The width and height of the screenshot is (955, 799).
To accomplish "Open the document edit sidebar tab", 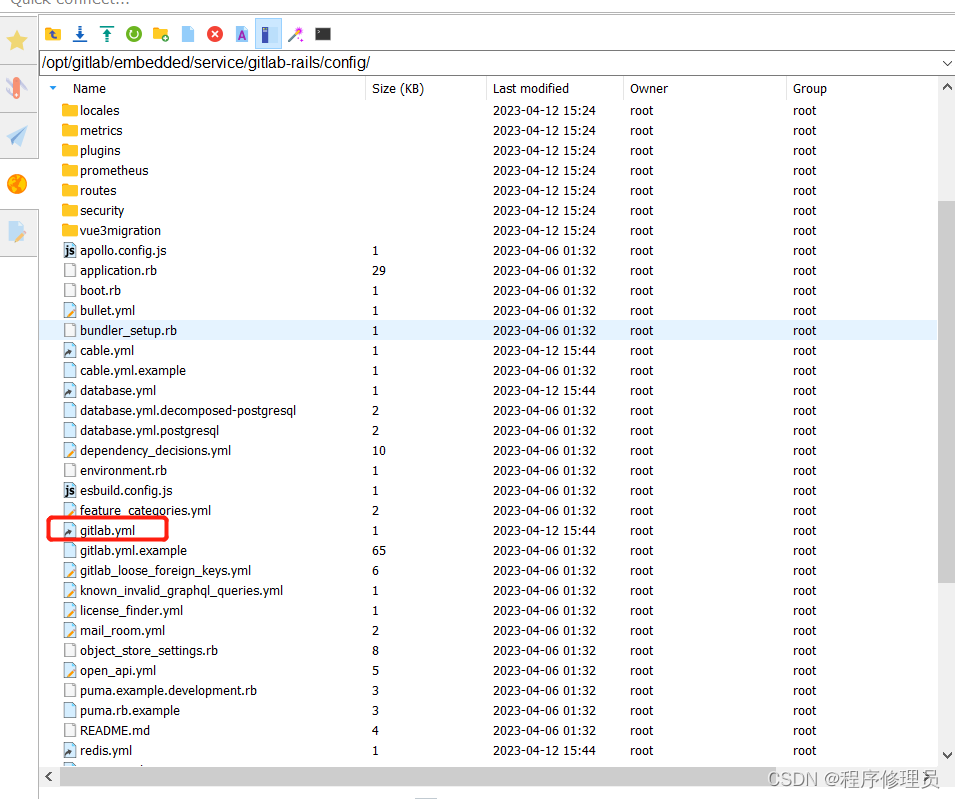I will click(x=17, y=232).
